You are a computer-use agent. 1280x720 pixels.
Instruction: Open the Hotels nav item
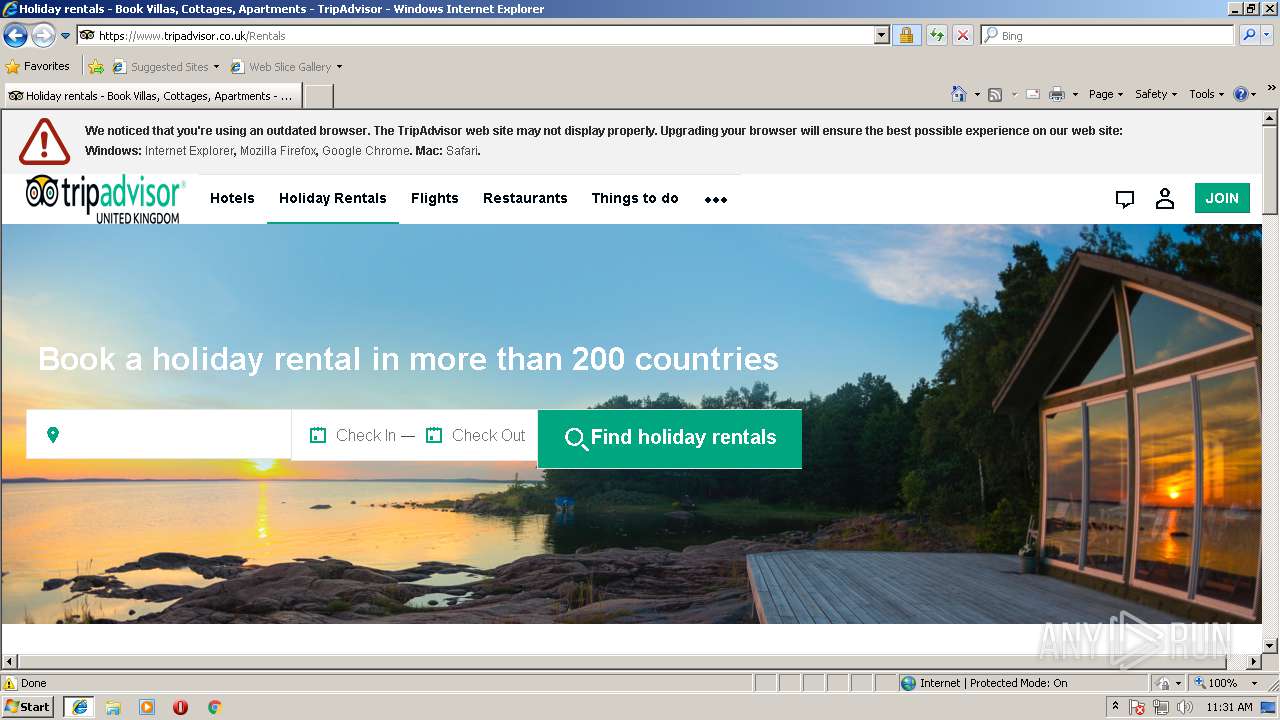(x=232, y=198)
